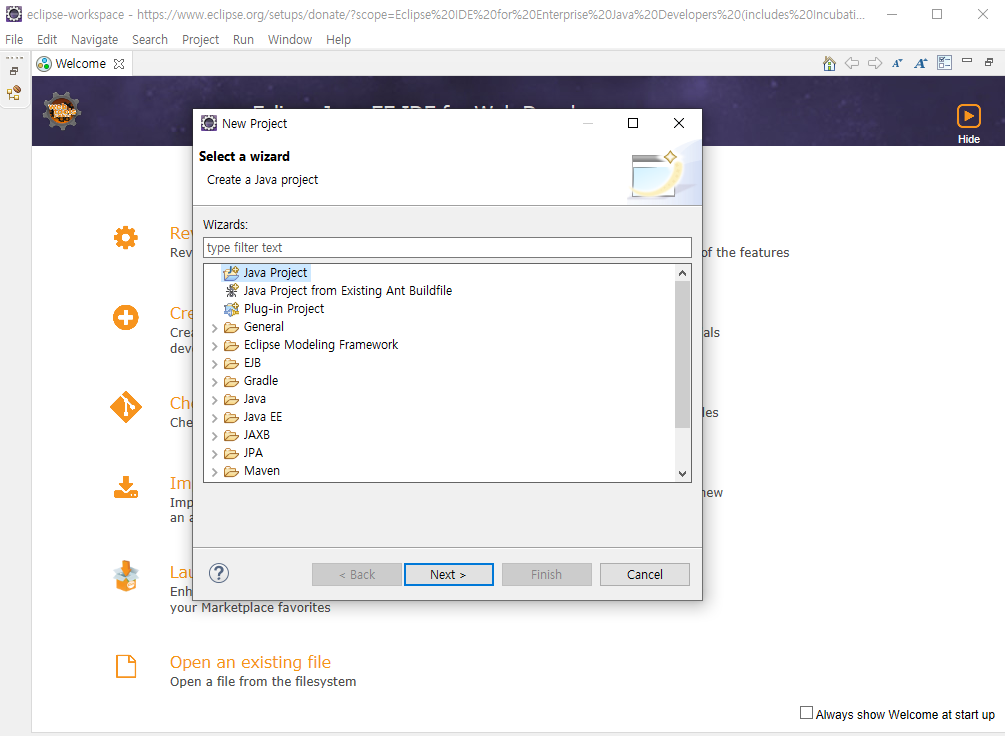
Task: Close the Welcome tab with its X
Action: click(x=119, y=63)
